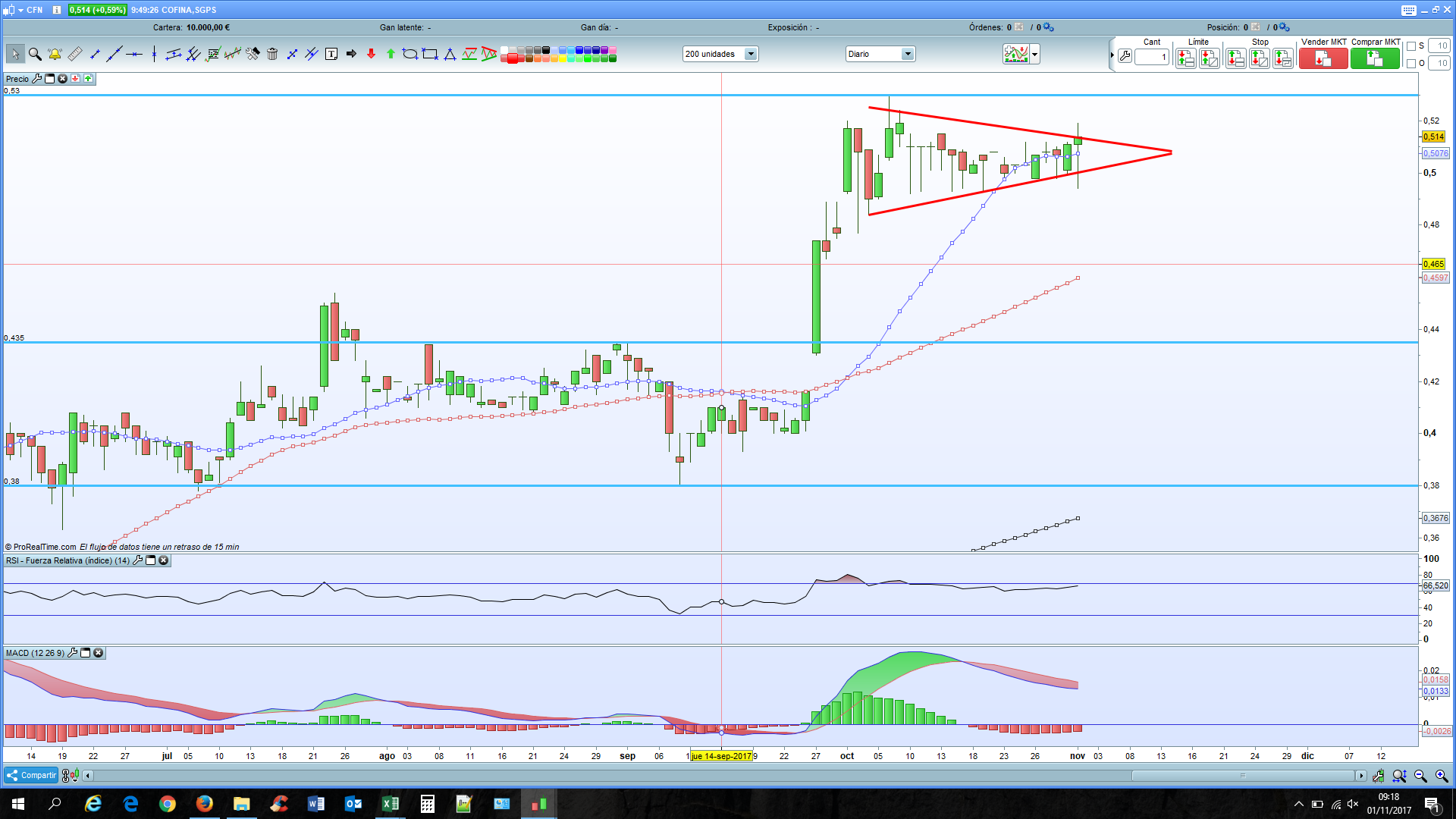Image resolution: width=1456 pixels, height=819 pixels.
Task: Pick the yellow color swatch
Action: coord(563,58)
